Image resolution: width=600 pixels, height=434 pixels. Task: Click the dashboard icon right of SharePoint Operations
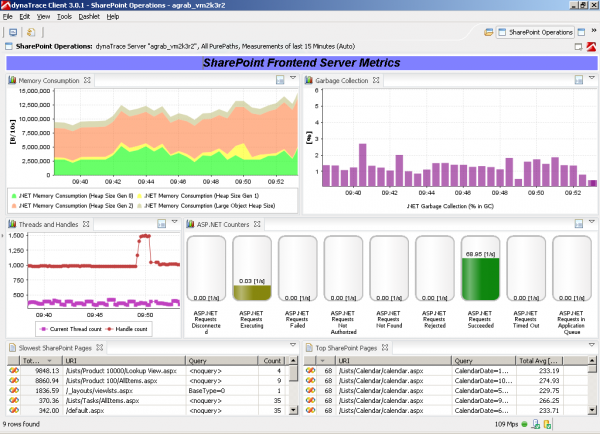581,33
